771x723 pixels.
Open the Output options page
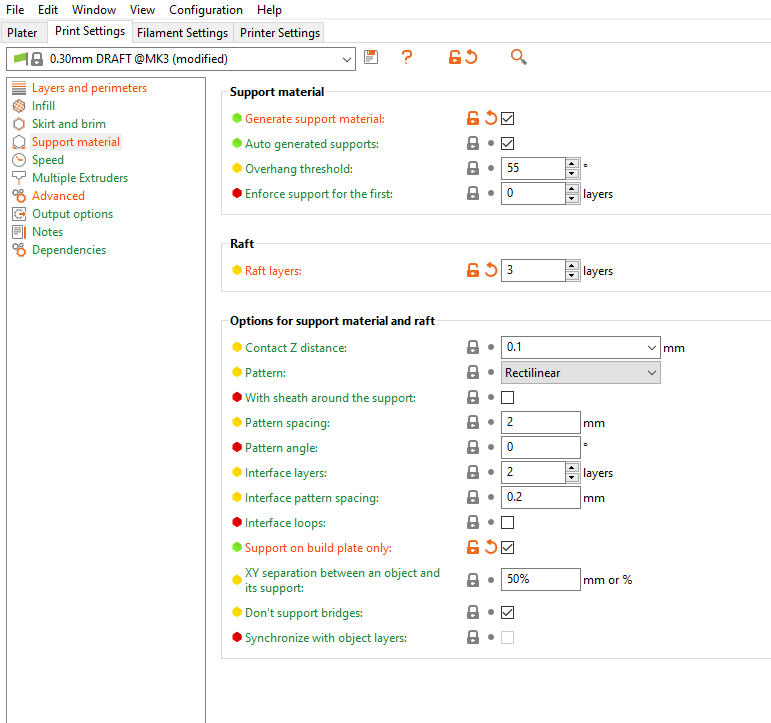pos(72,214)
